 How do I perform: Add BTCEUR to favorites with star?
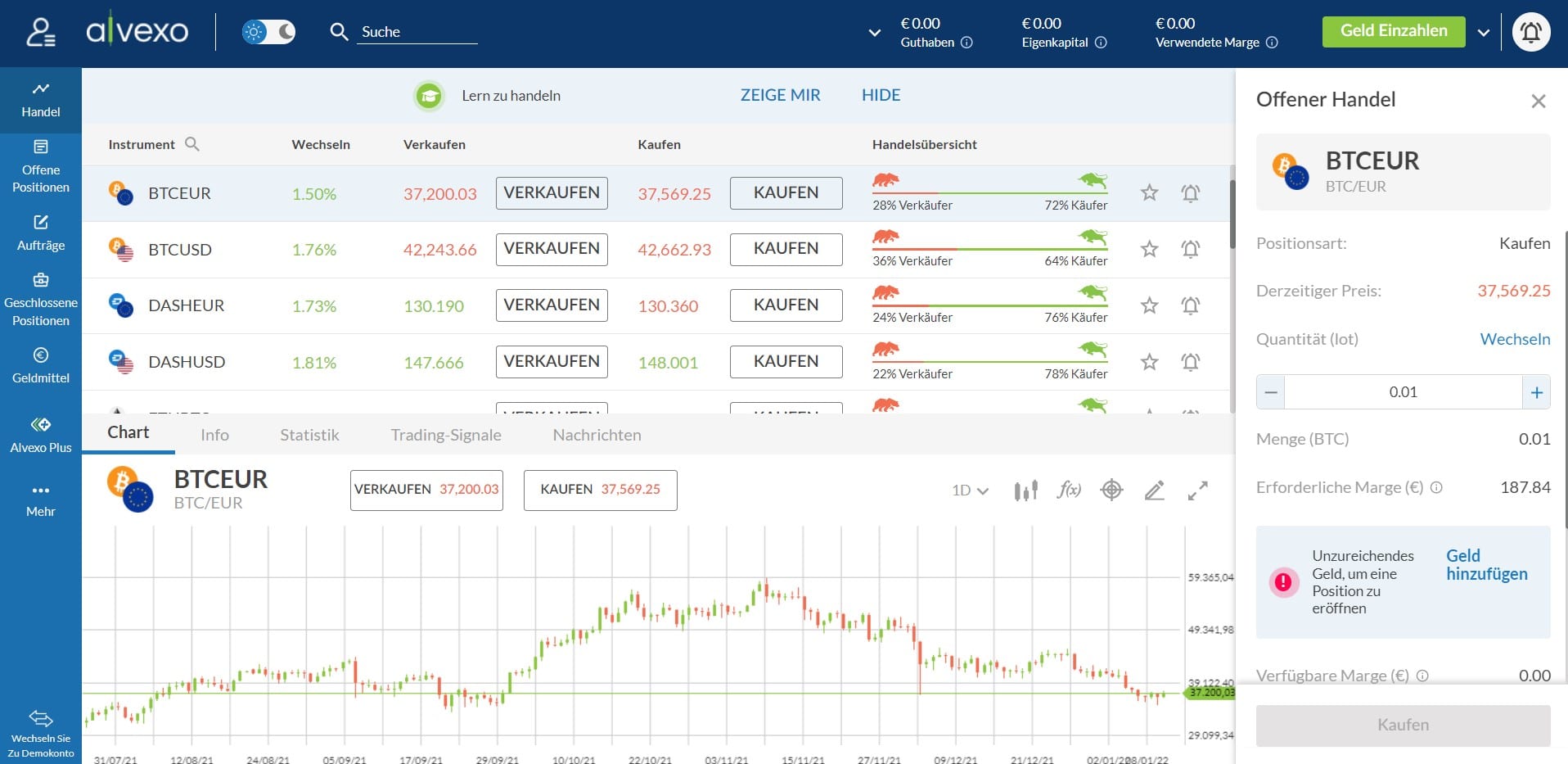pyautogui.click(x=1149, y=192)
